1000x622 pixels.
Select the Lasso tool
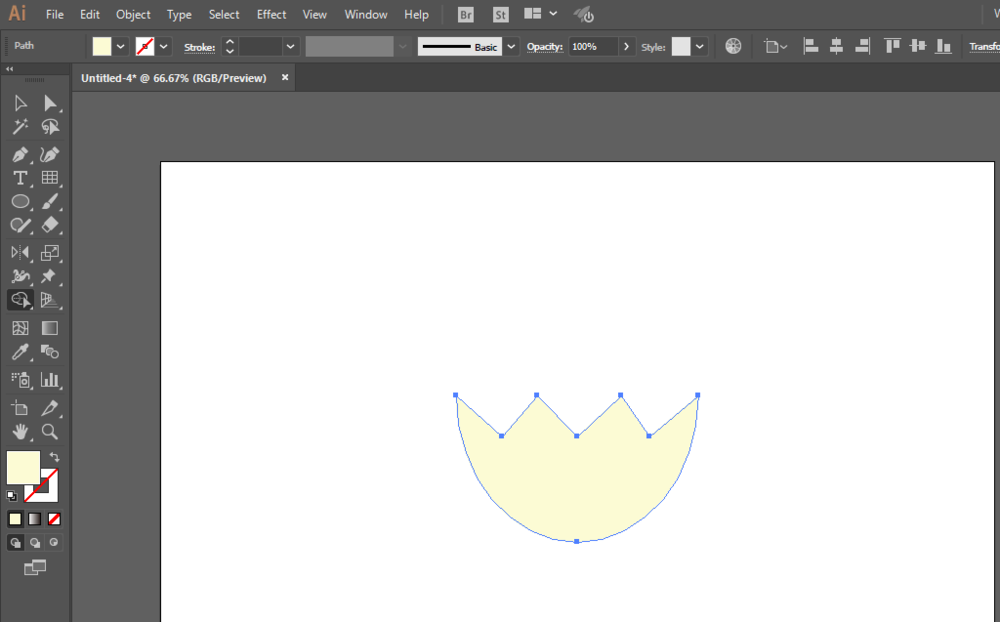(50, 127)
